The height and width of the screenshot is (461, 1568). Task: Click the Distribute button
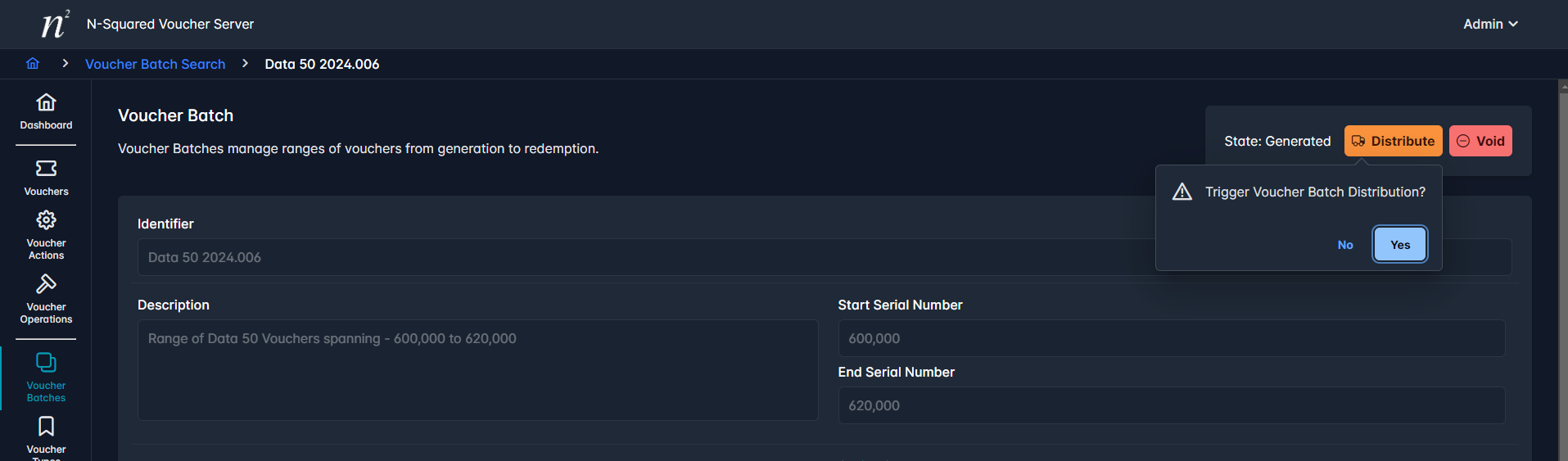coord(1393,141)
